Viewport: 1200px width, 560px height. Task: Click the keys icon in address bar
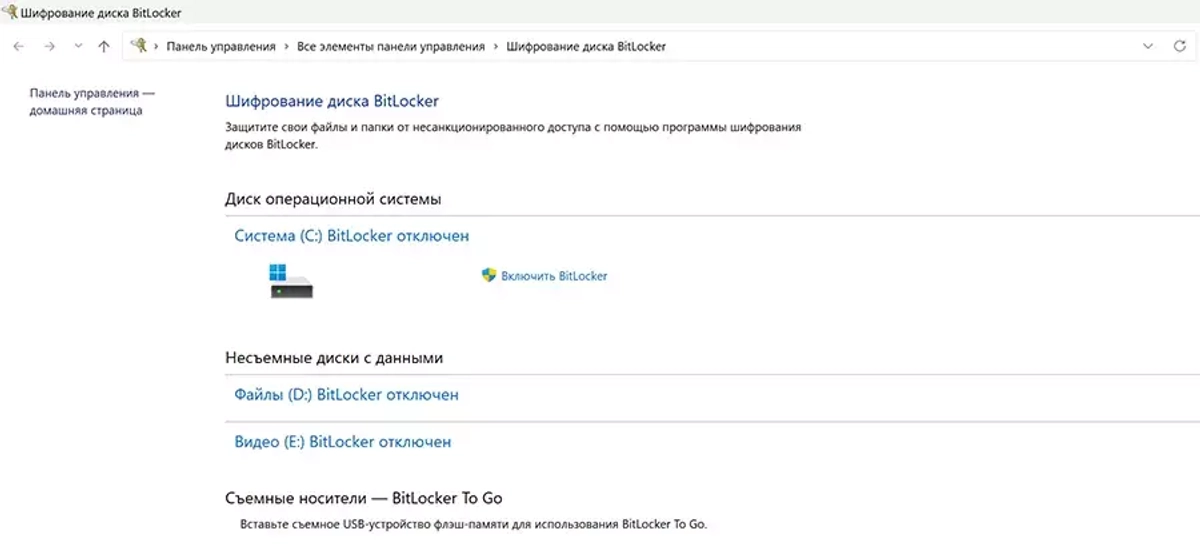click(139, 46)
